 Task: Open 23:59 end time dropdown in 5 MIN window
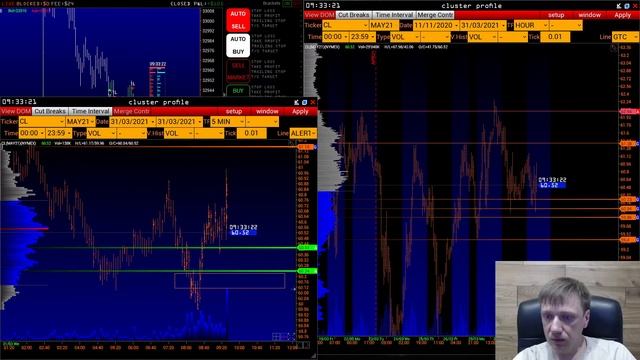point(58,133)
